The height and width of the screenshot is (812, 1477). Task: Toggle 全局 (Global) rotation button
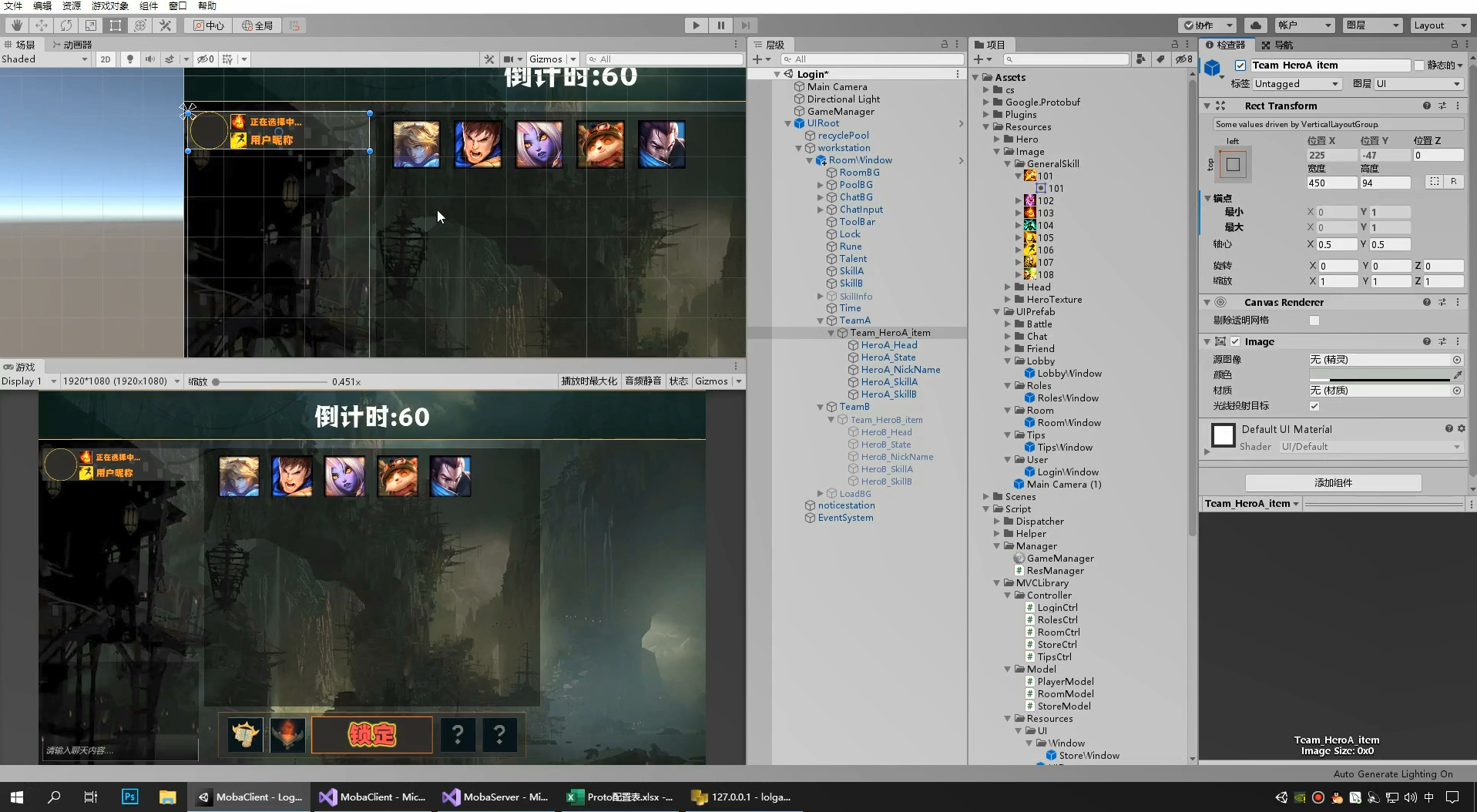(257, 25)
